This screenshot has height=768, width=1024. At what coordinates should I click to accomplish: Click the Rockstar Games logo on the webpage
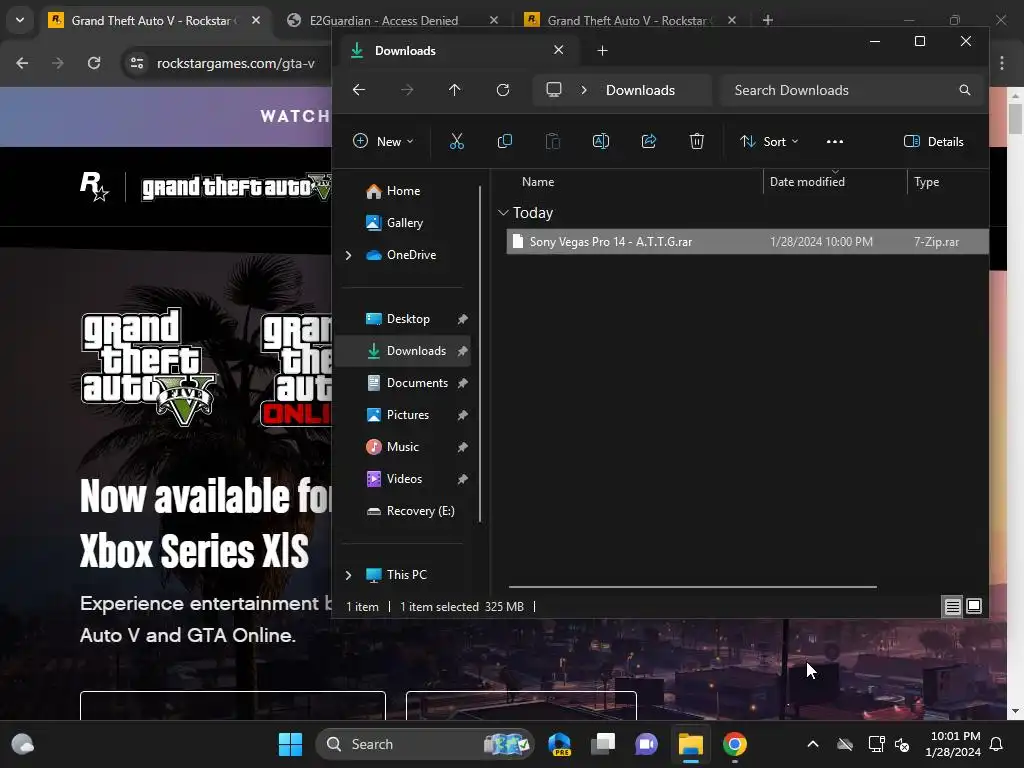coord(94,187)
